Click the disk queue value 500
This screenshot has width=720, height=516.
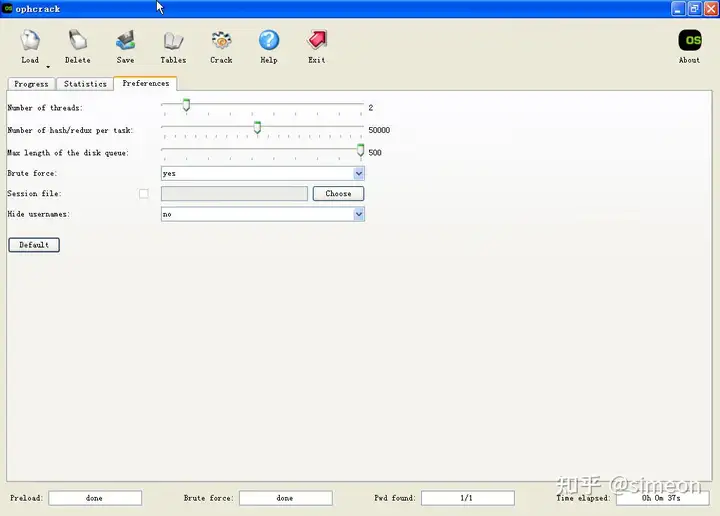coord(375,153)
